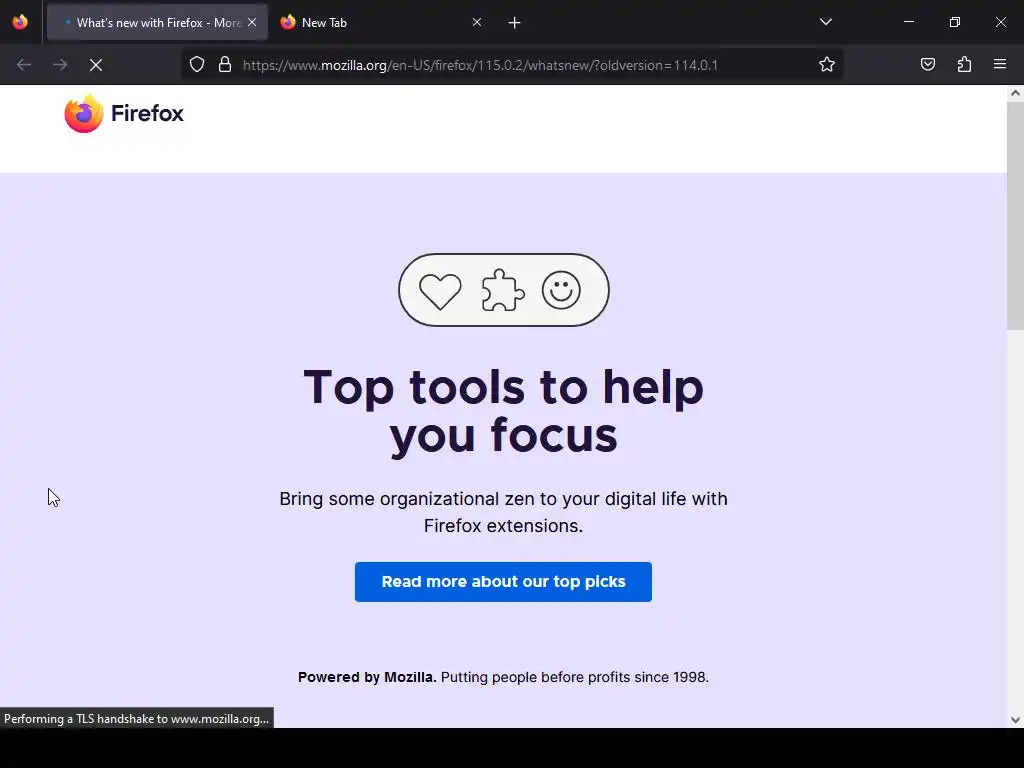This screenshot has width=1024, height=768.
Task: Open the Firefox View pinned icon
Action: tap(20, 22)
